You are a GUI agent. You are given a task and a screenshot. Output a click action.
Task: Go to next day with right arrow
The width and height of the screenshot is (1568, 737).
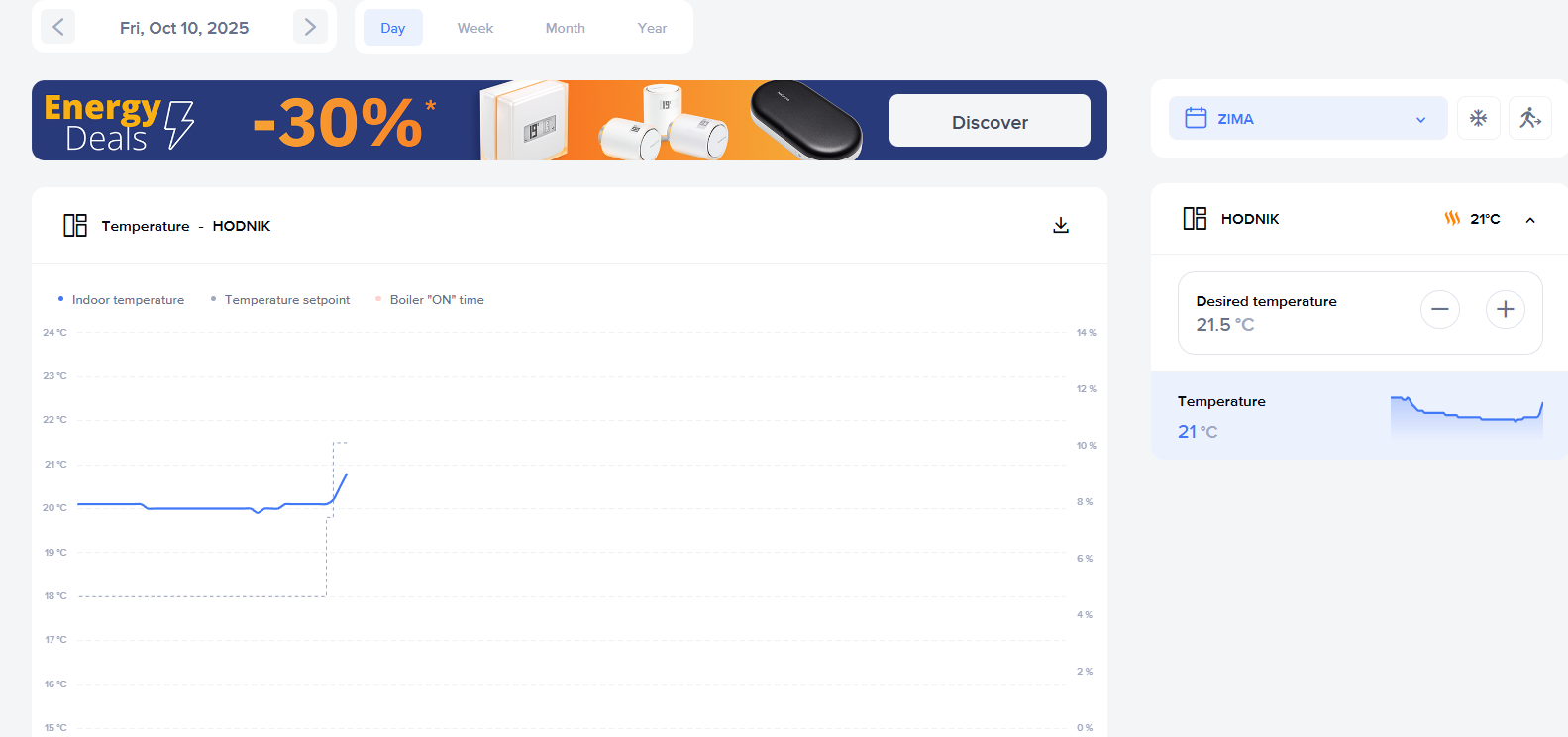[x=310, y=27]
